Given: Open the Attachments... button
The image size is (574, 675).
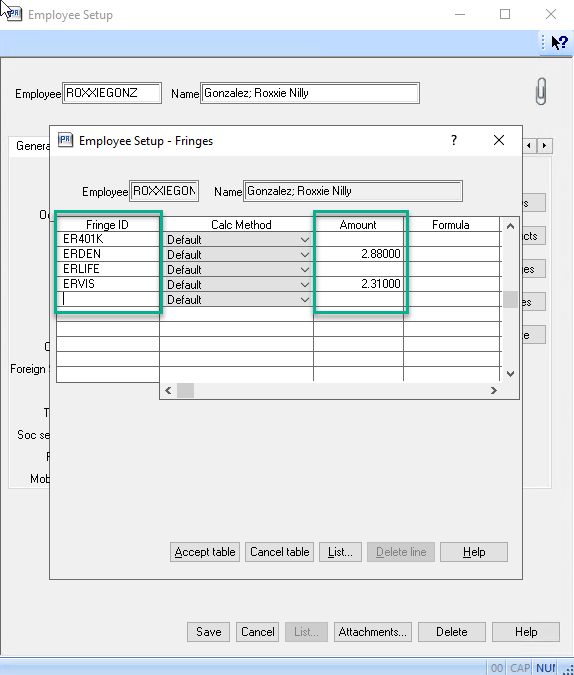Looking at the screenshot, I should pyautogui.click(x=372, y=632).
